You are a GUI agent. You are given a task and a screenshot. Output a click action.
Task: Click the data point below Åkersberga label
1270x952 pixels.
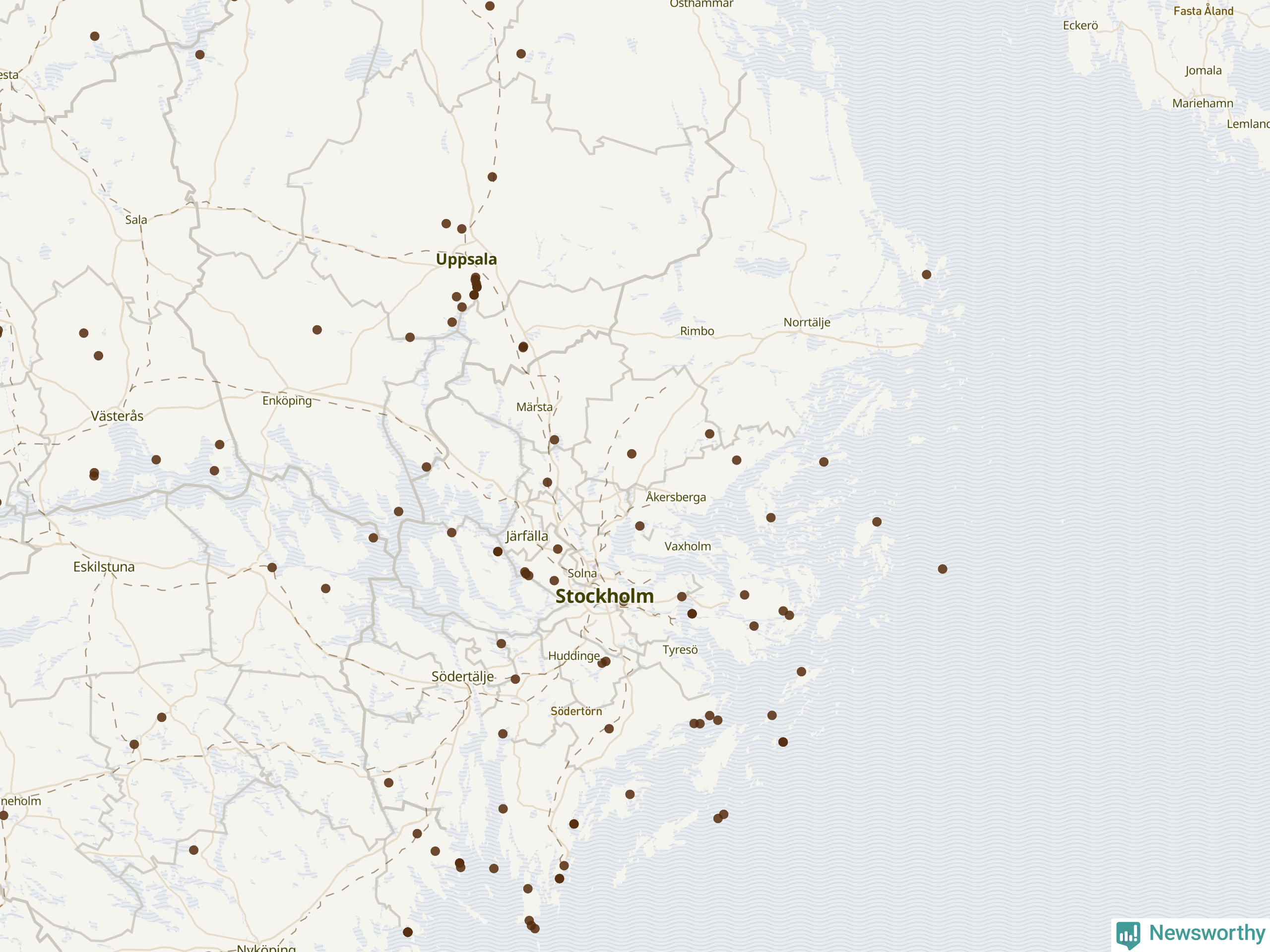[640, 526]
